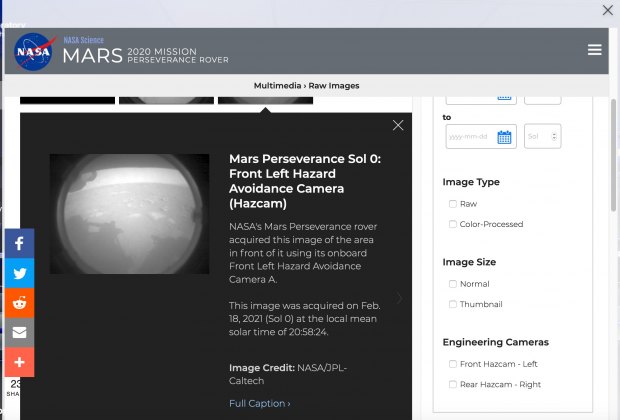The height and width of the screenshot is (420, 620).
Task: Select Front Hazcam - Left camera
Action: pyautogui.click(x=453, y=364)
